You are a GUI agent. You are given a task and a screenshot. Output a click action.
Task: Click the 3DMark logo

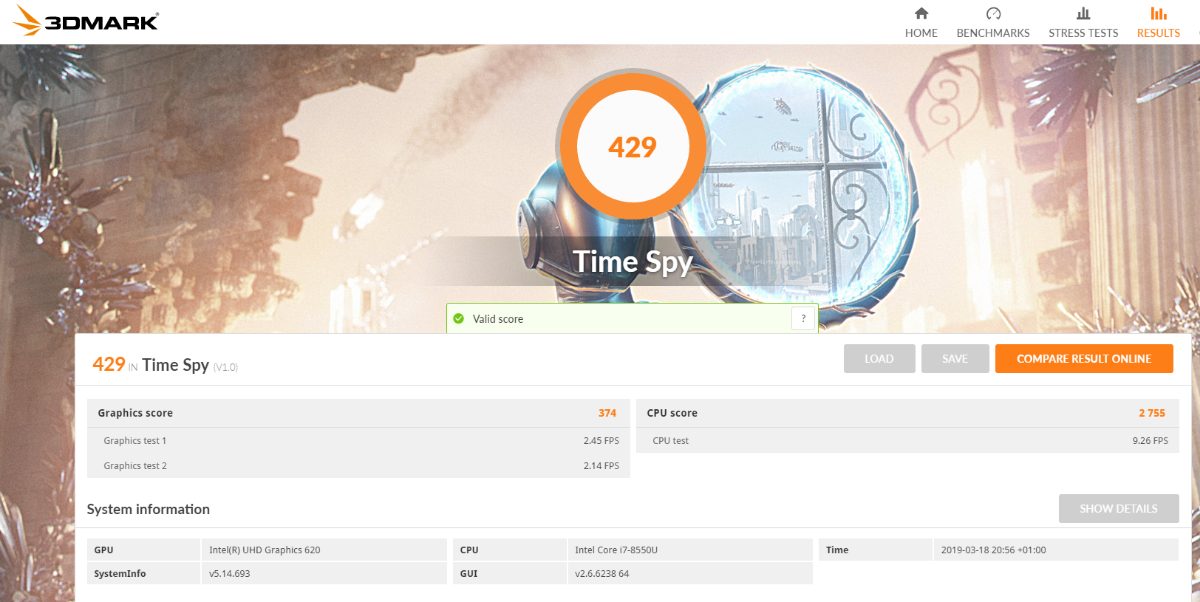coord(86,21)
